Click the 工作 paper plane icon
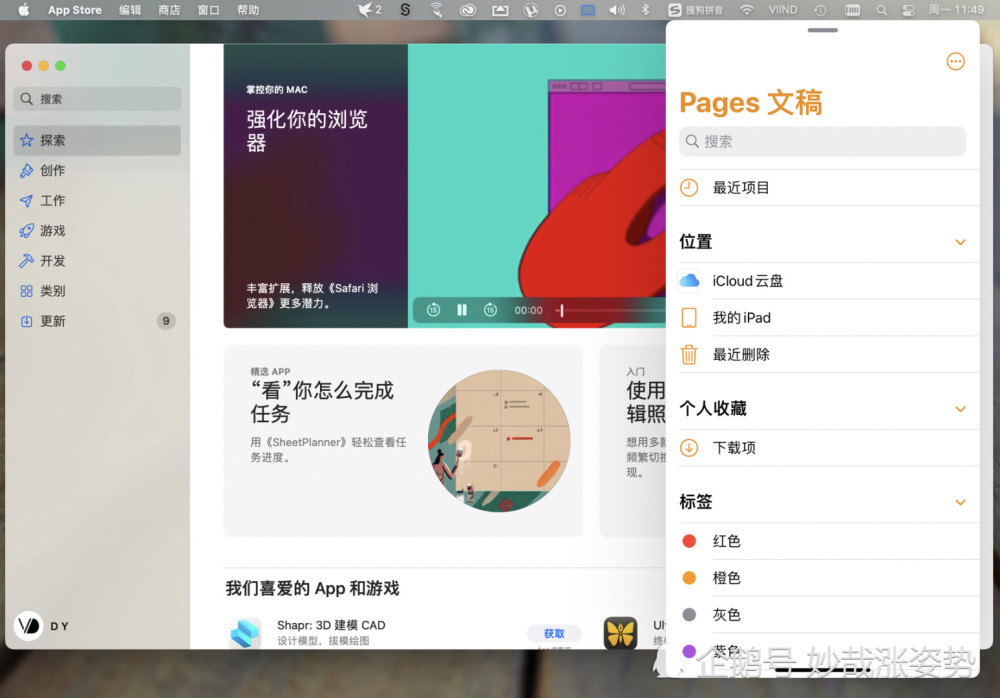This screenshot has height=698, width=1000. pos(26,201)
